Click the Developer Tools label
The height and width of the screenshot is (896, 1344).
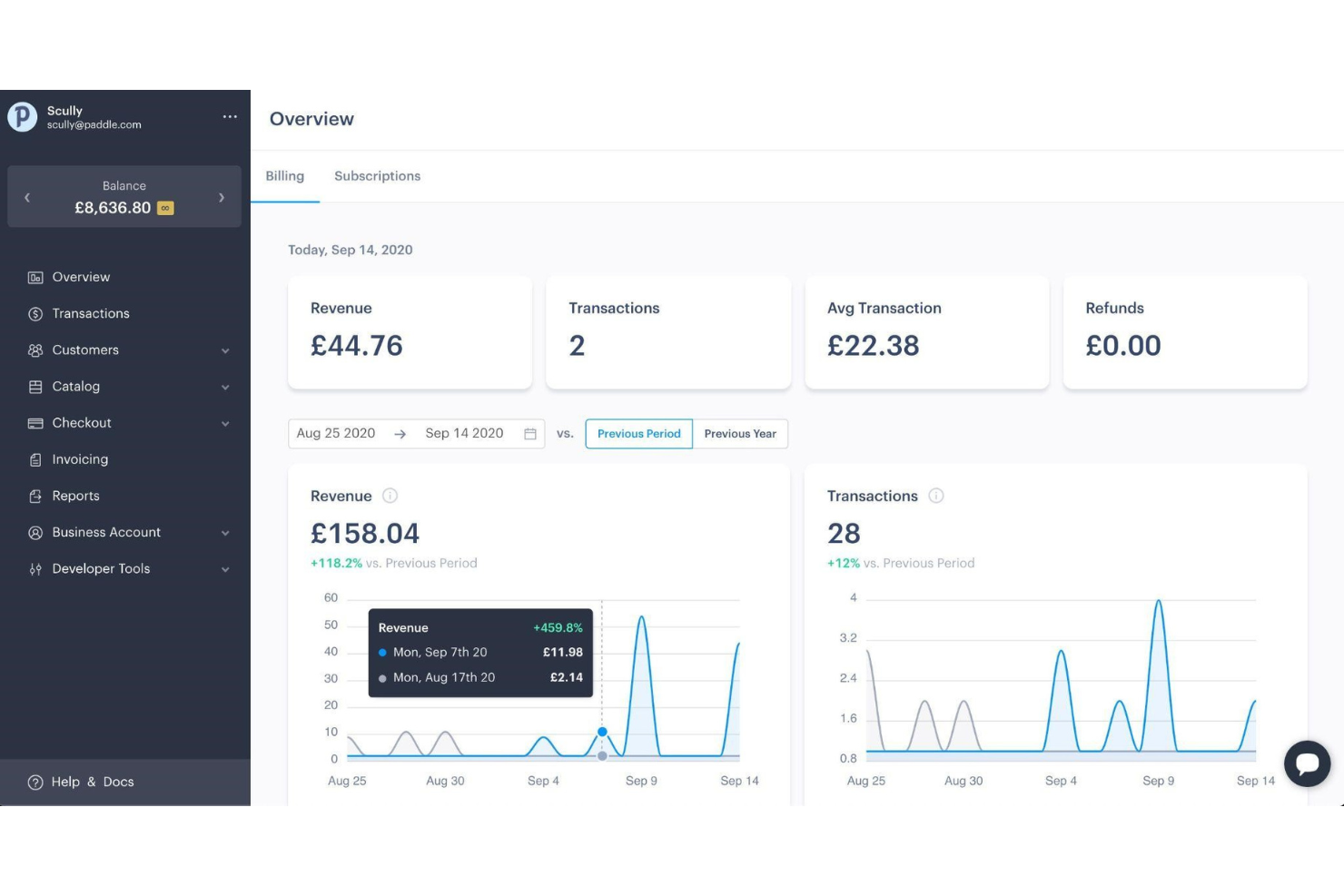click(101, 569)
